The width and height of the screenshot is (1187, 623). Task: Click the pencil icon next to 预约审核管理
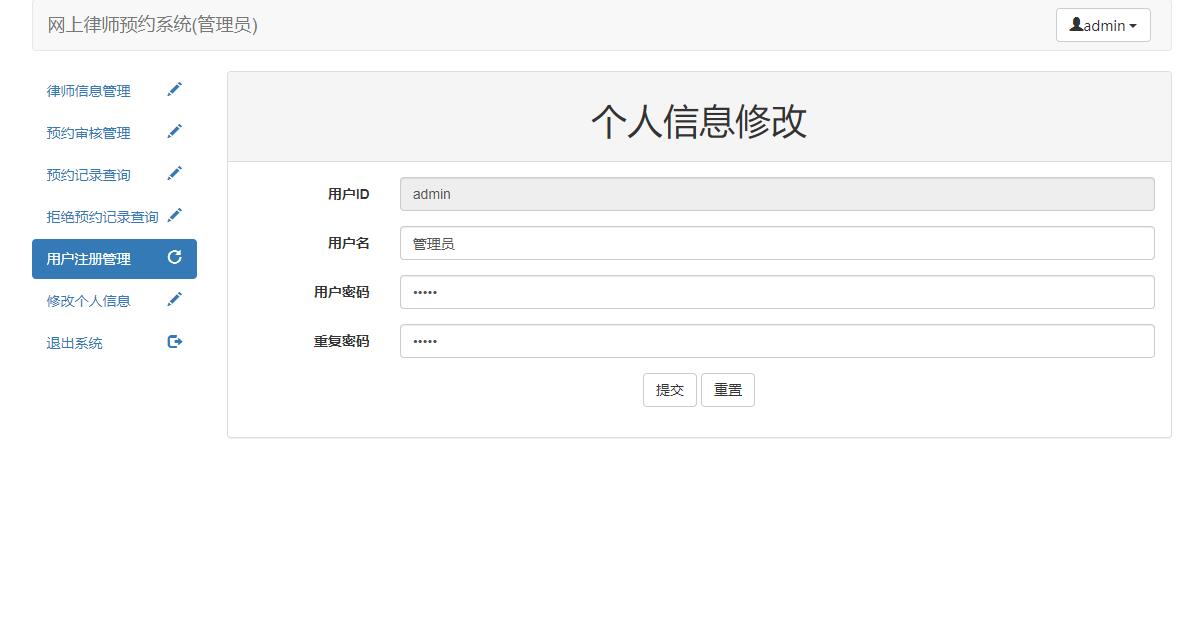[x=175, y=131]
